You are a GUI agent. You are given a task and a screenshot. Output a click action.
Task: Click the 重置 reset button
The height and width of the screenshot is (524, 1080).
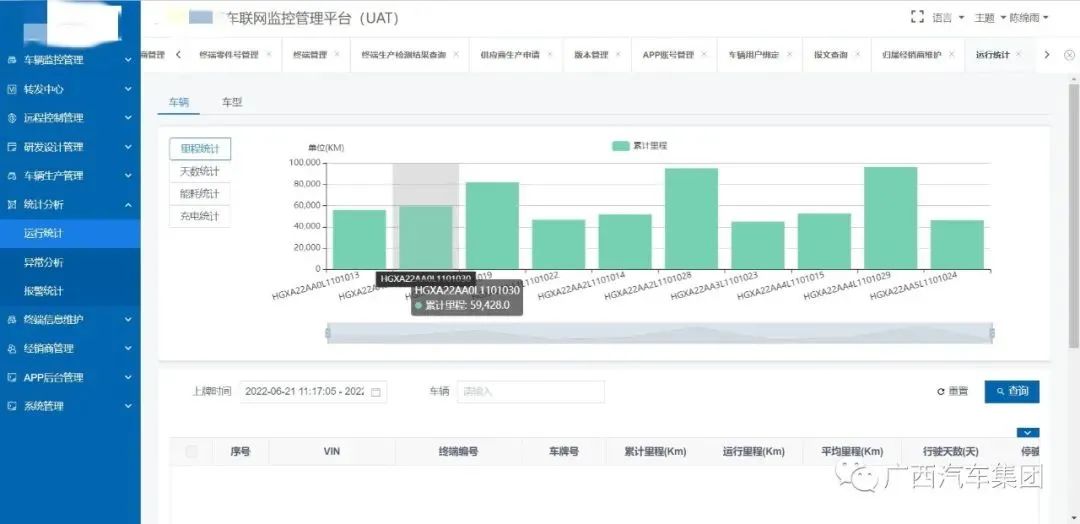(x=953, y=392)
